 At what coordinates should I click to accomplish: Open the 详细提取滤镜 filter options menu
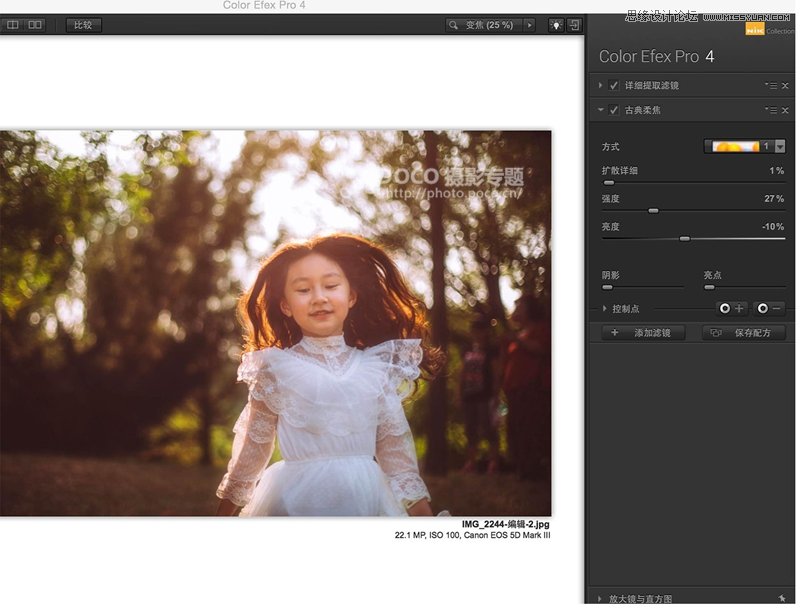(x=771, y=86)
